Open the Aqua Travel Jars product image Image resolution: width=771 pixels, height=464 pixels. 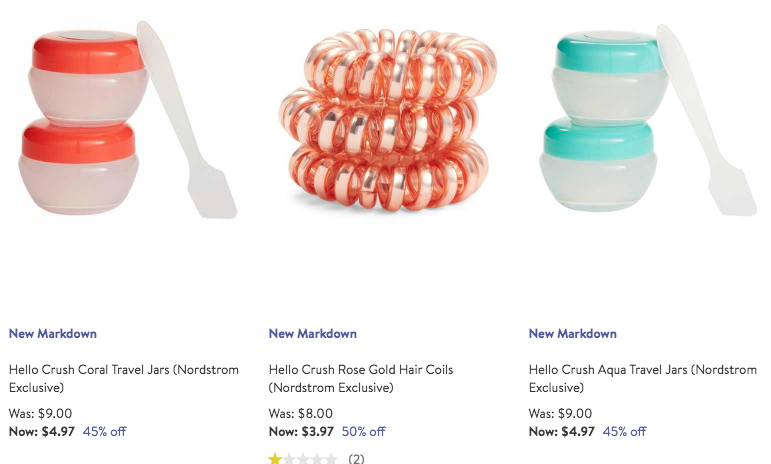(x=648, y=119)
